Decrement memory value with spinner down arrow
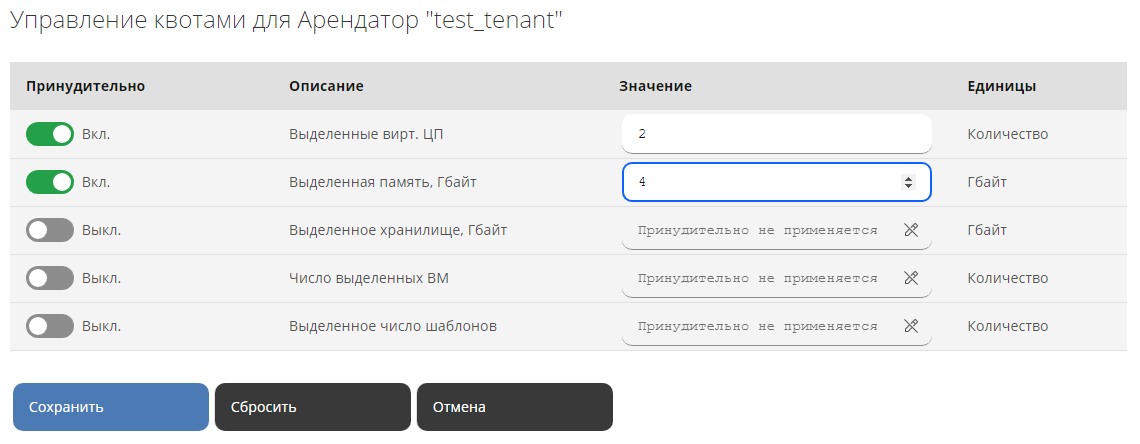The width and height of the screenshot is (1140, 444). 908,186
